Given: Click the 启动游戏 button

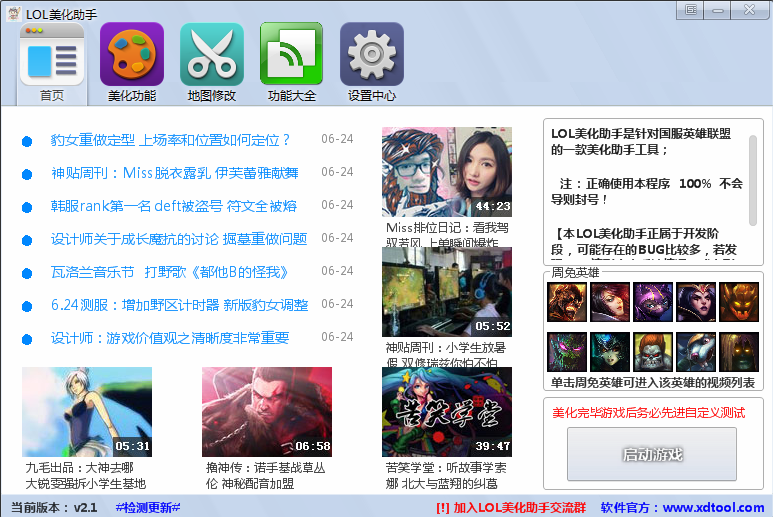Looking at the screenshot, I should click(x=652, y=454).
